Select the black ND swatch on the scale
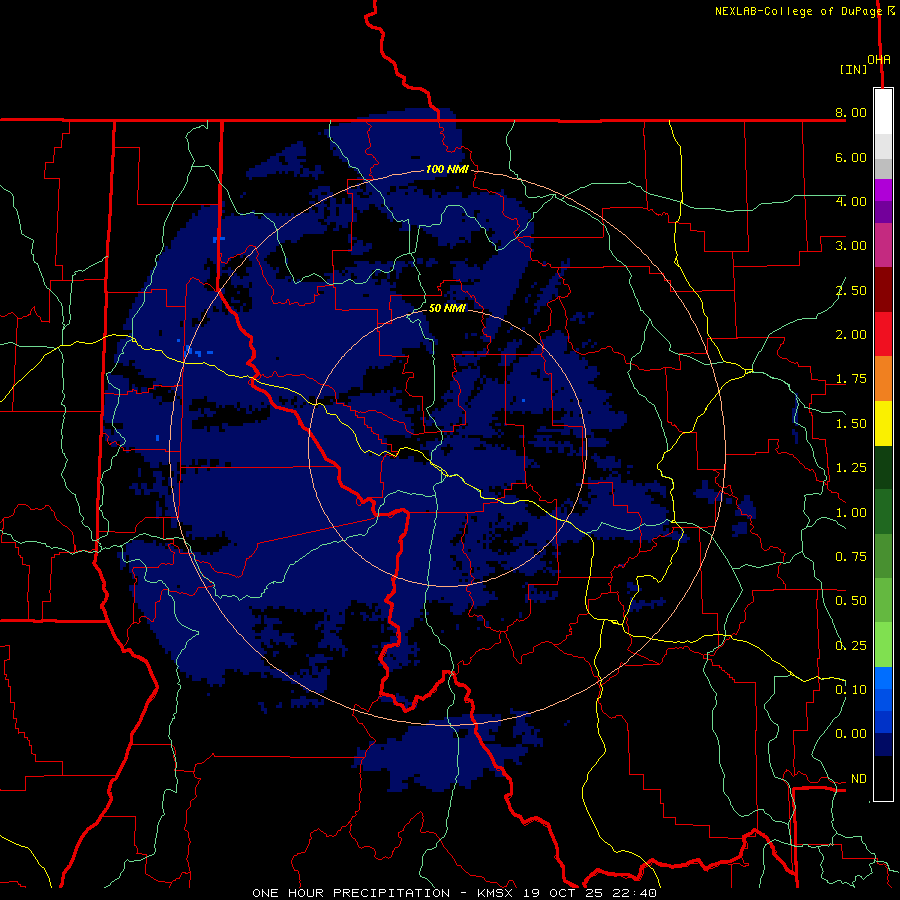Viewport: 900px width, 900px height. (x=883, y=778)
